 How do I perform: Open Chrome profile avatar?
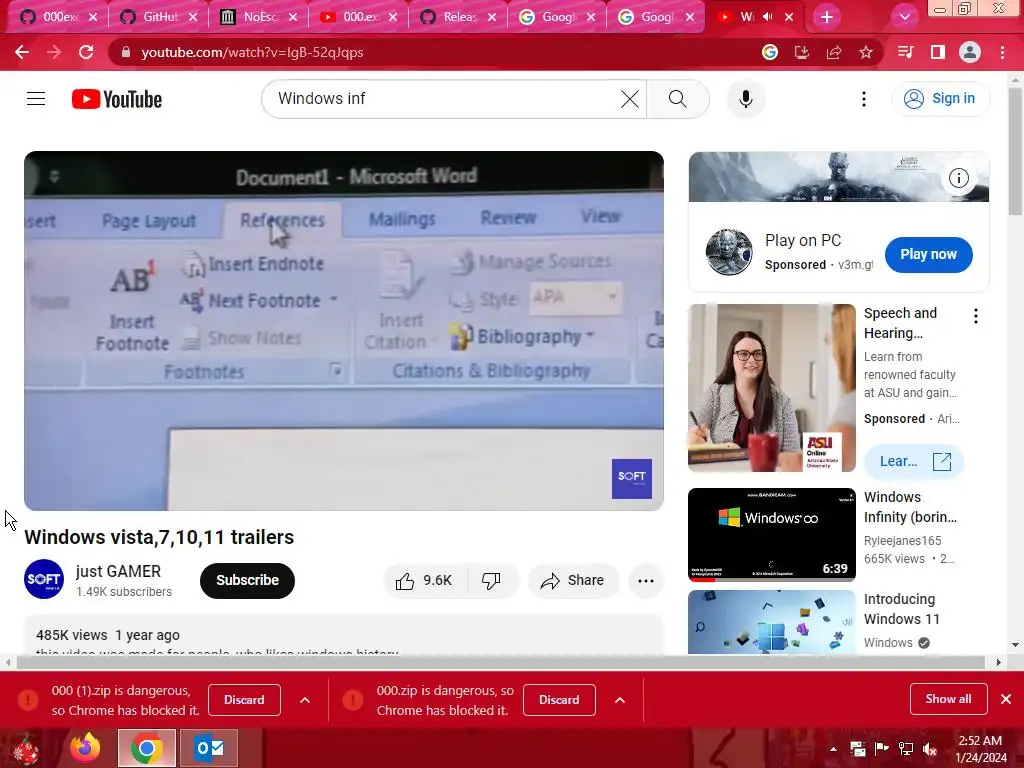coord(970,52)
